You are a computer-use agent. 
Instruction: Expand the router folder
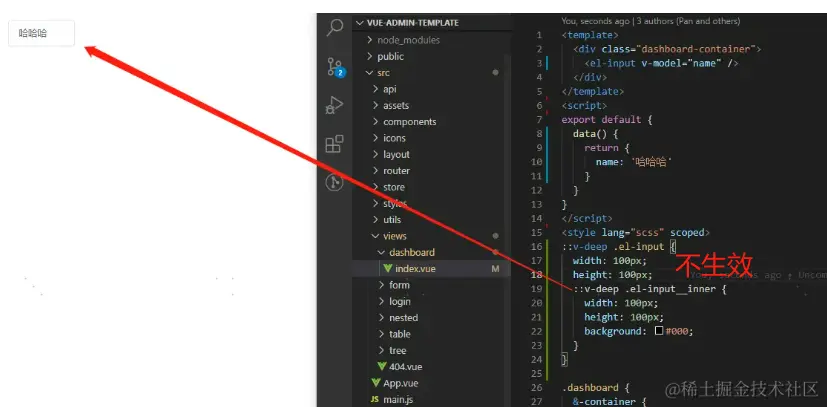coord(376,170)
